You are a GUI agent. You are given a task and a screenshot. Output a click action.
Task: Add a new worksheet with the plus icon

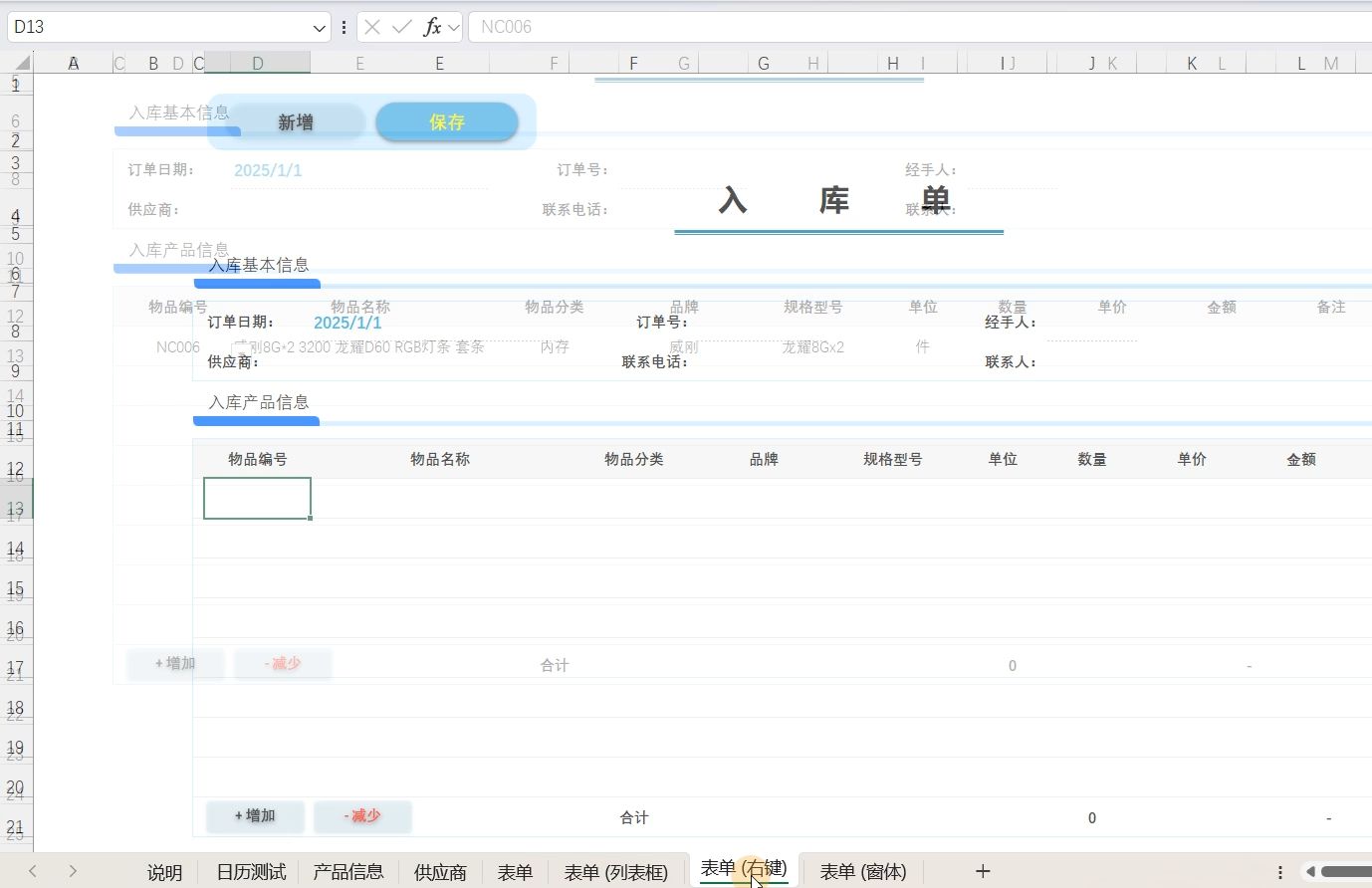[982, 871]
